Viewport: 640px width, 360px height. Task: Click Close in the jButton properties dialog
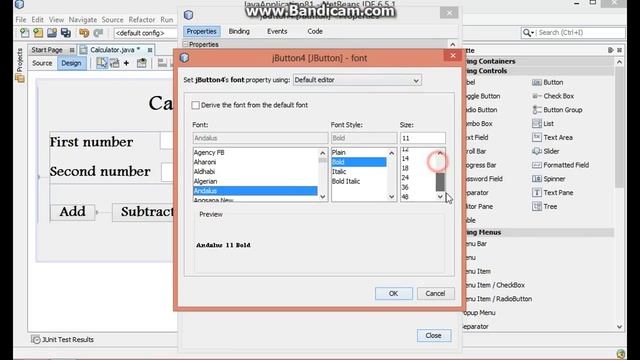click(x=433, y=336)
